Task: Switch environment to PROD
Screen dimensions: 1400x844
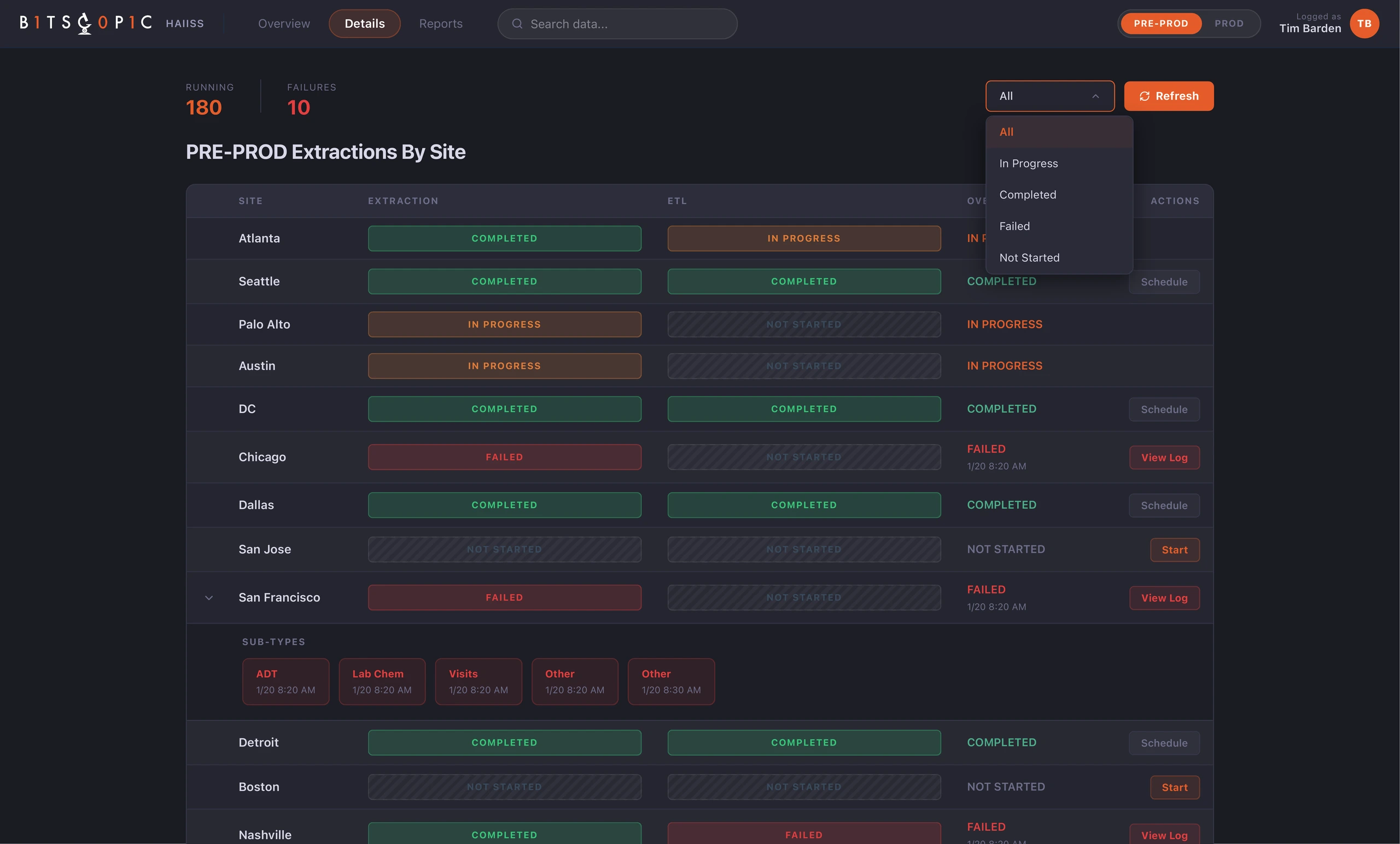Action: pos(1229,24)
